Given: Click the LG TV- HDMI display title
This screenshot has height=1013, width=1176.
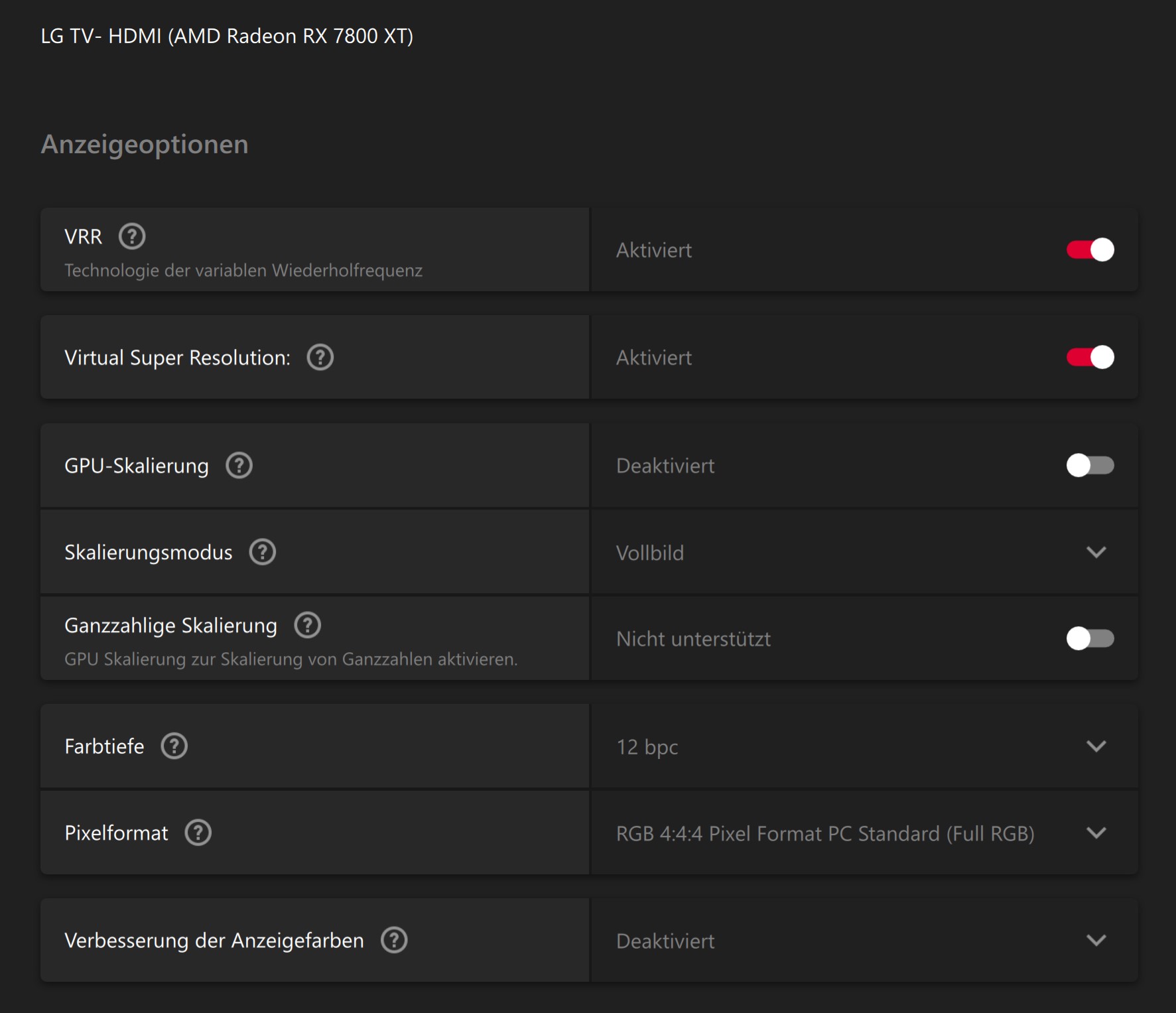Looking at the screenshot, I should (227, 36).
